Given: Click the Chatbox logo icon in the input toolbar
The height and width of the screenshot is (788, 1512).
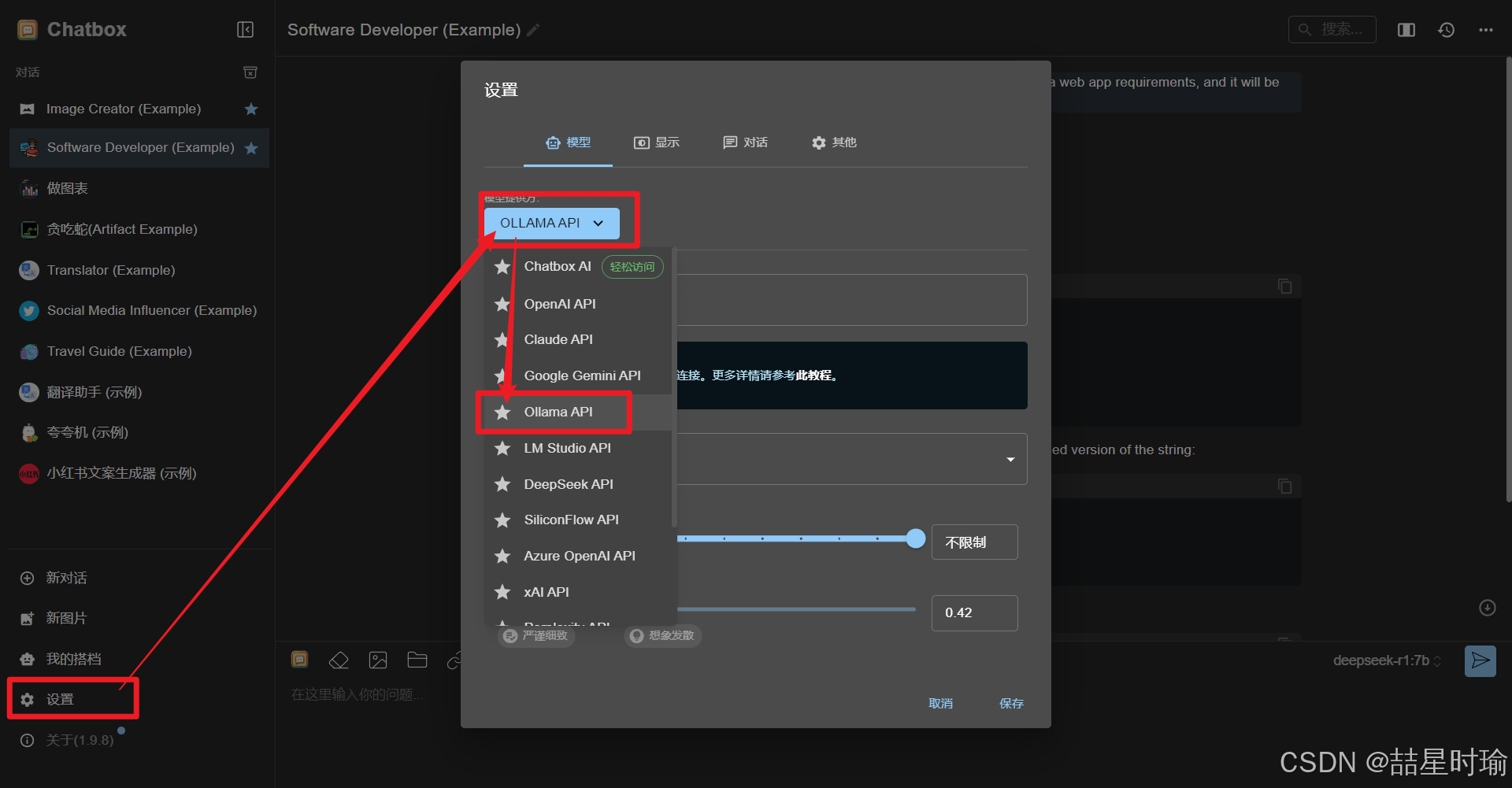Looking at the screenshot, I should 299,660.
